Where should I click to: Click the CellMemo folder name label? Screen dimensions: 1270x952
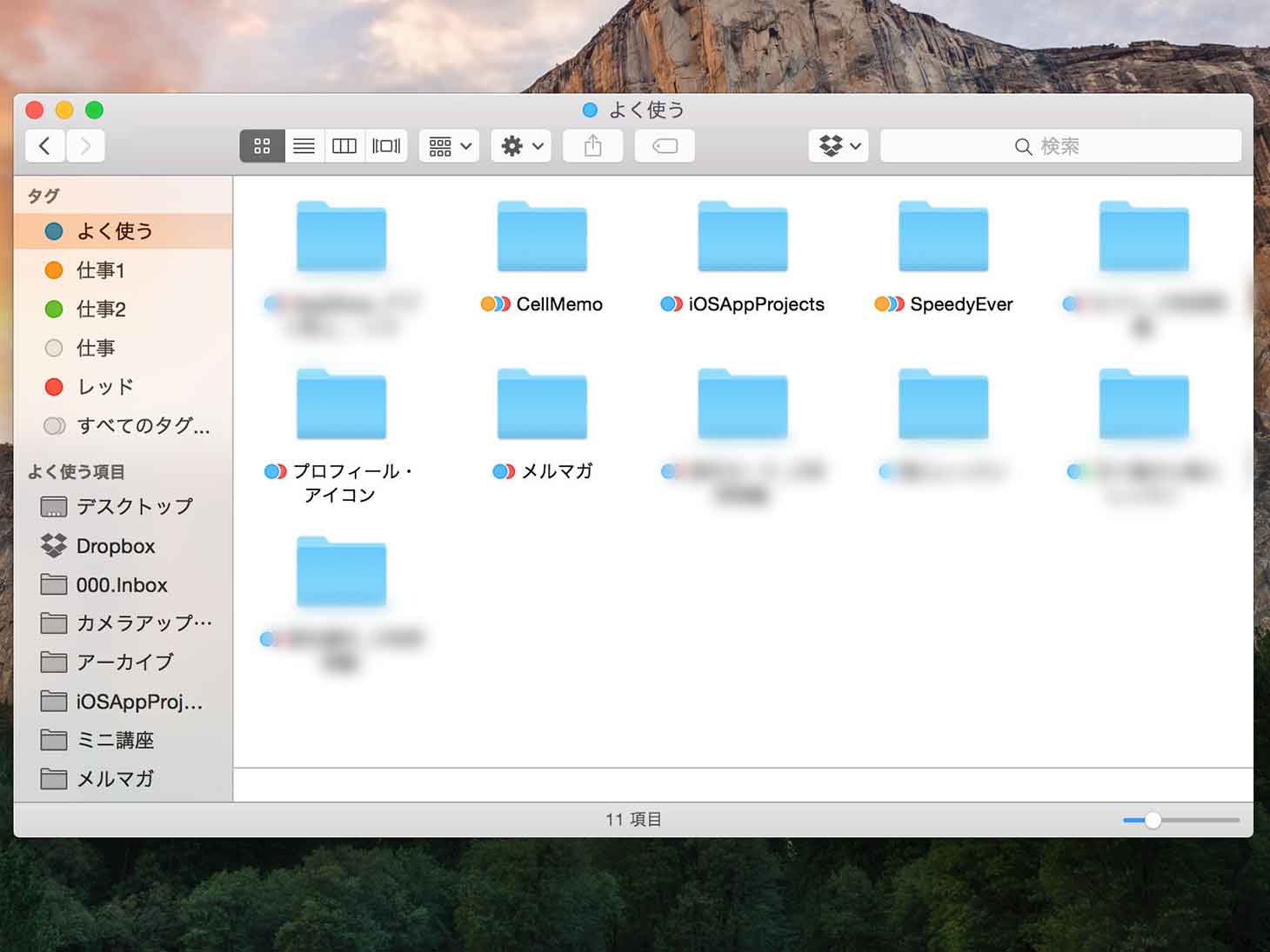(x=559, y=304)
